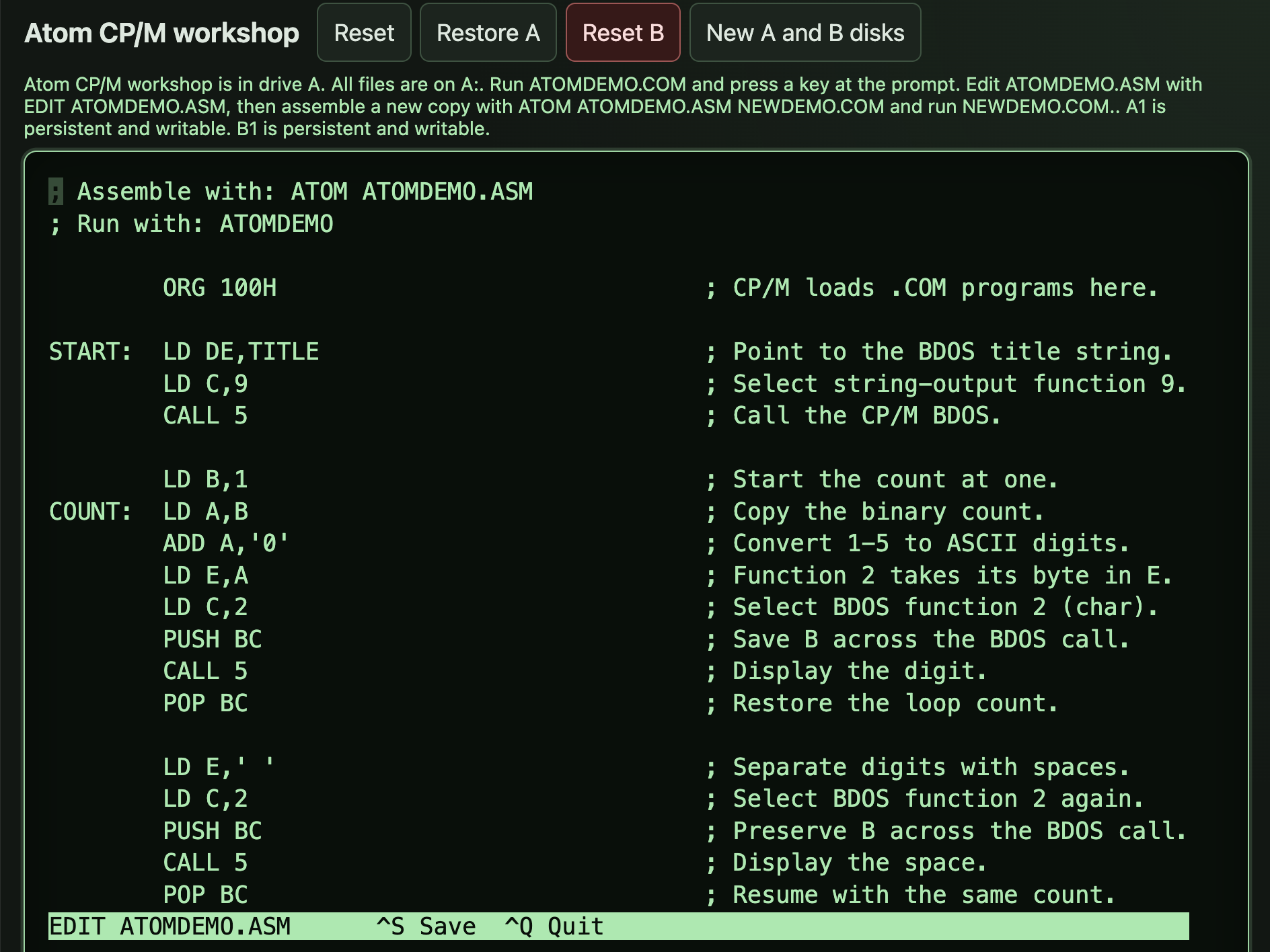The image size is (1270, 952).
Task: Click comment 'Convert 1-5 to ASCII digits.'
Action: [931, 543]
